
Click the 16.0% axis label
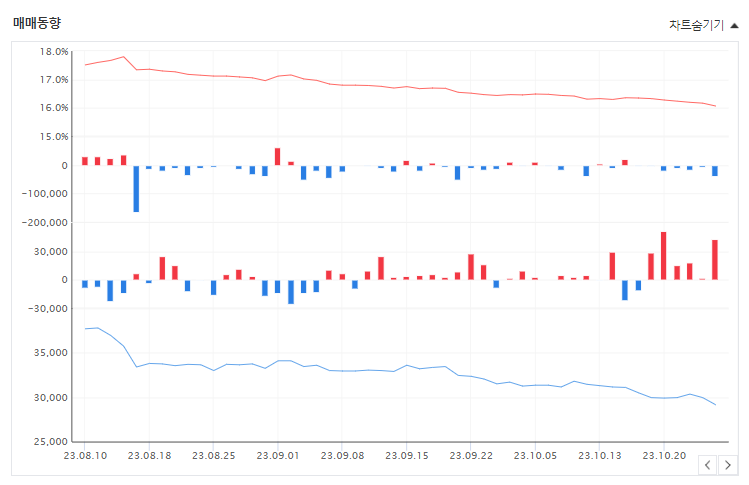(54, 108)
